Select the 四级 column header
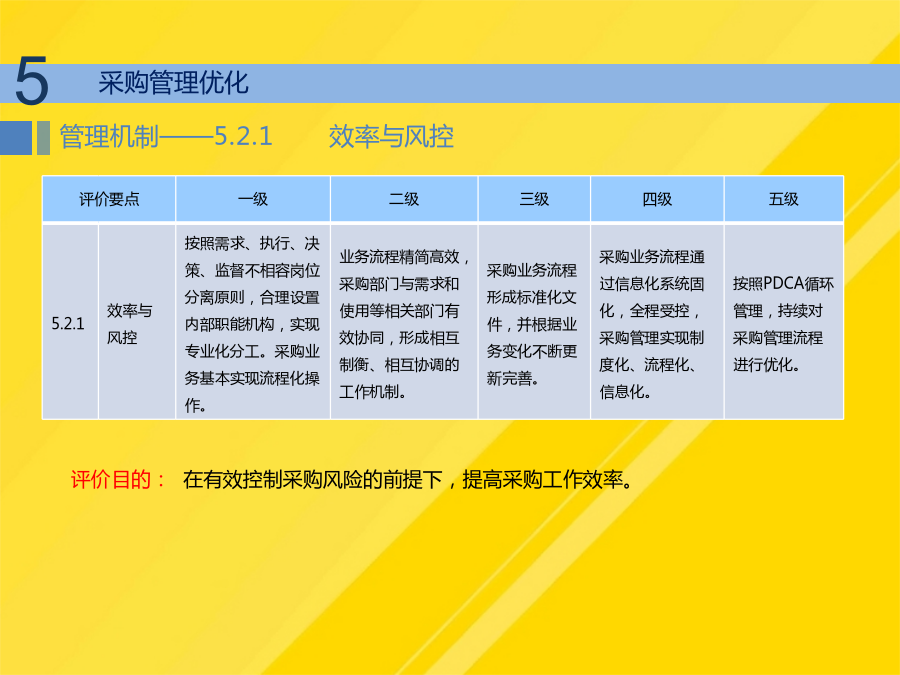900x675 pixels. tap(657, 199)
